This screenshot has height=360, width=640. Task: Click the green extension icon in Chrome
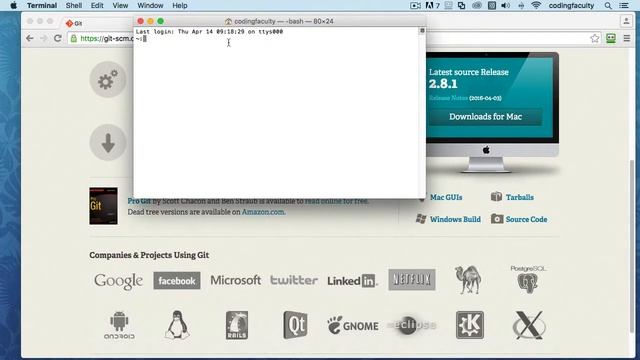[611, 38]
